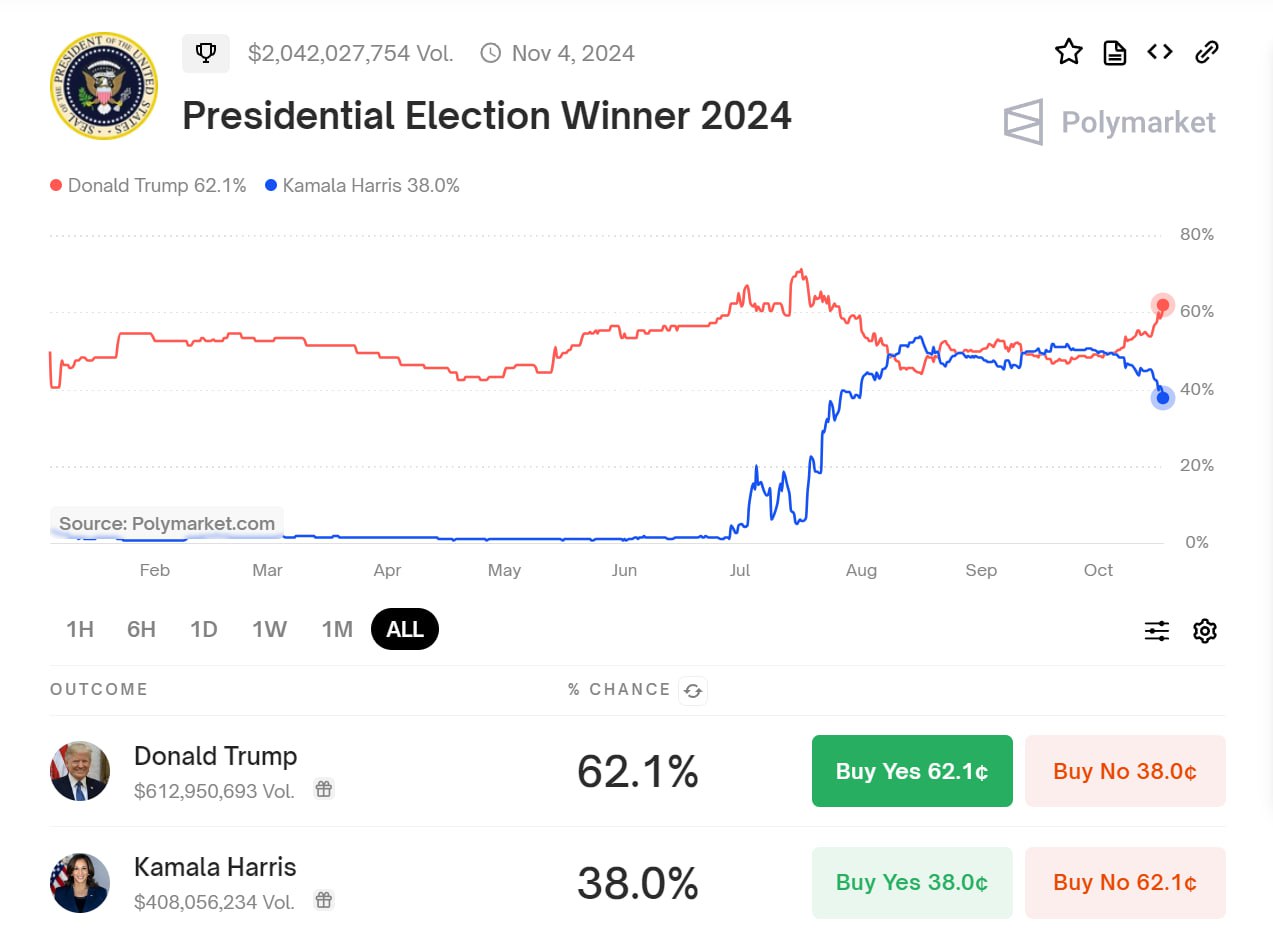Screen dimensions: 1273x939
Task: Buy No on Donald Trump at 38.0¢
Action: point(1125,771)
